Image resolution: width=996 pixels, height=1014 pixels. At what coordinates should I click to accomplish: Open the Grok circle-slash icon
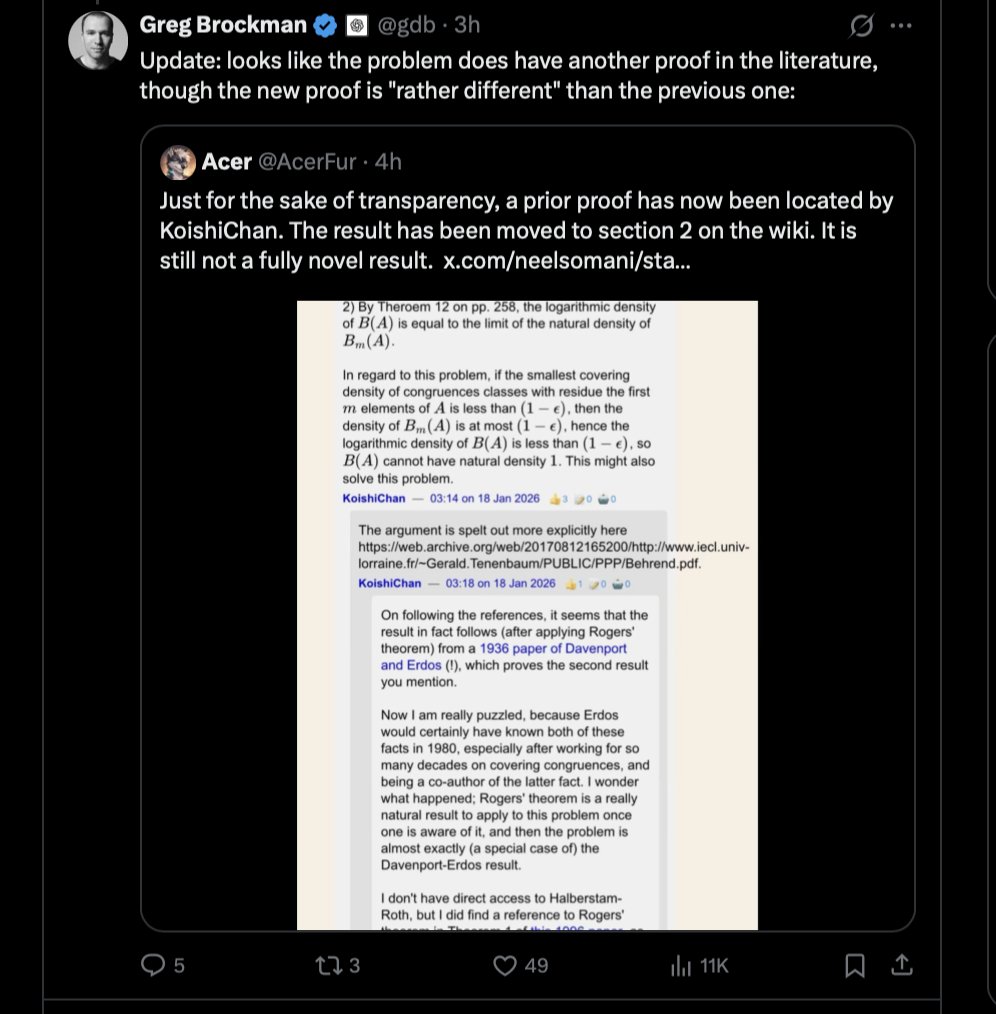(x=861, y=26)
